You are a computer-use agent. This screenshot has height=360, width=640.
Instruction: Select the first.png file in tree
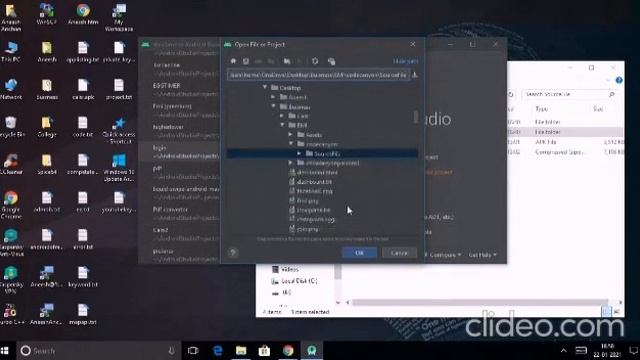(304, 200)
